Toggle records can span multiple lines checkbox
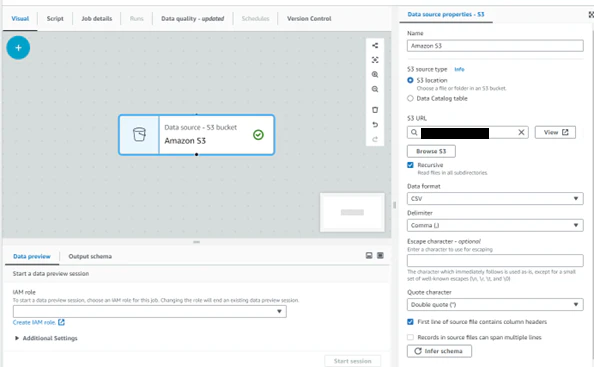Screen dimensions: 594x367 [410, 337]
